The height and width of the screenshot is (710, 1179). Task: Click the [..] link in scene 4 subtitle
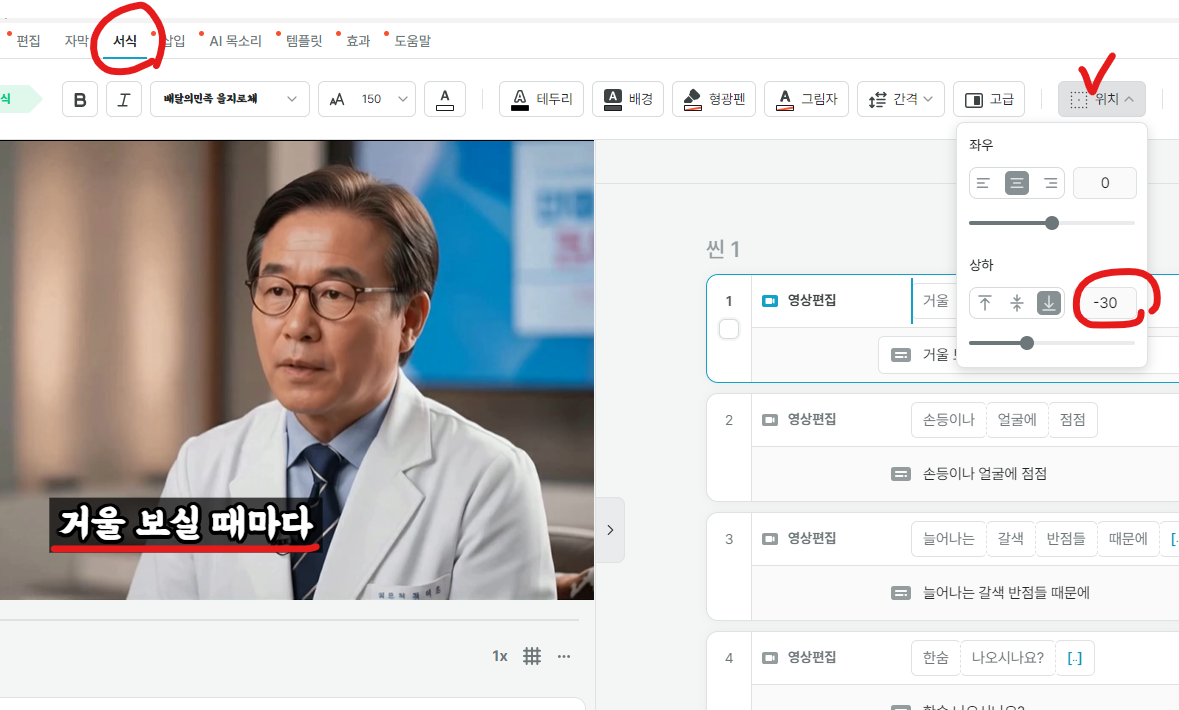pos(1075,657)
